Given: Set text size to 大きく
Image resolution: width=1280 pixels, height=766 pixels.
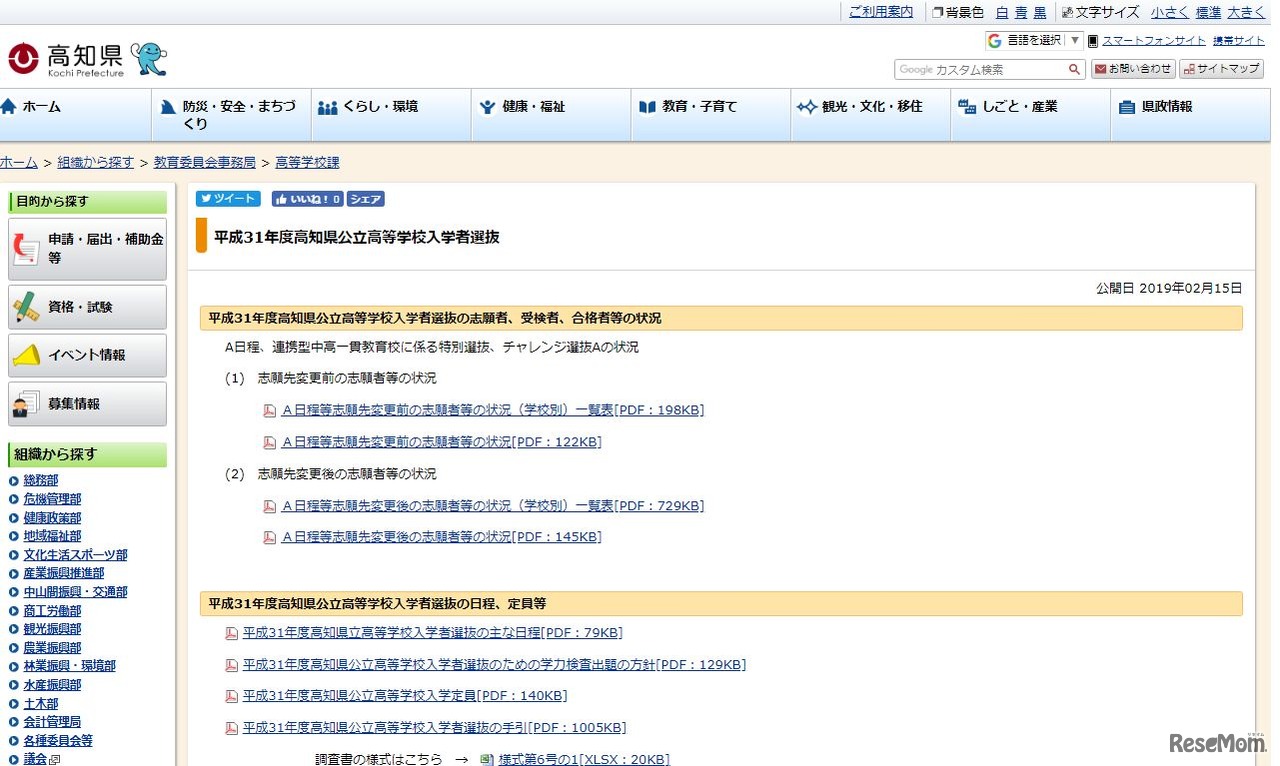Looking at the screenshot, I should click(x=1246, y=13).
